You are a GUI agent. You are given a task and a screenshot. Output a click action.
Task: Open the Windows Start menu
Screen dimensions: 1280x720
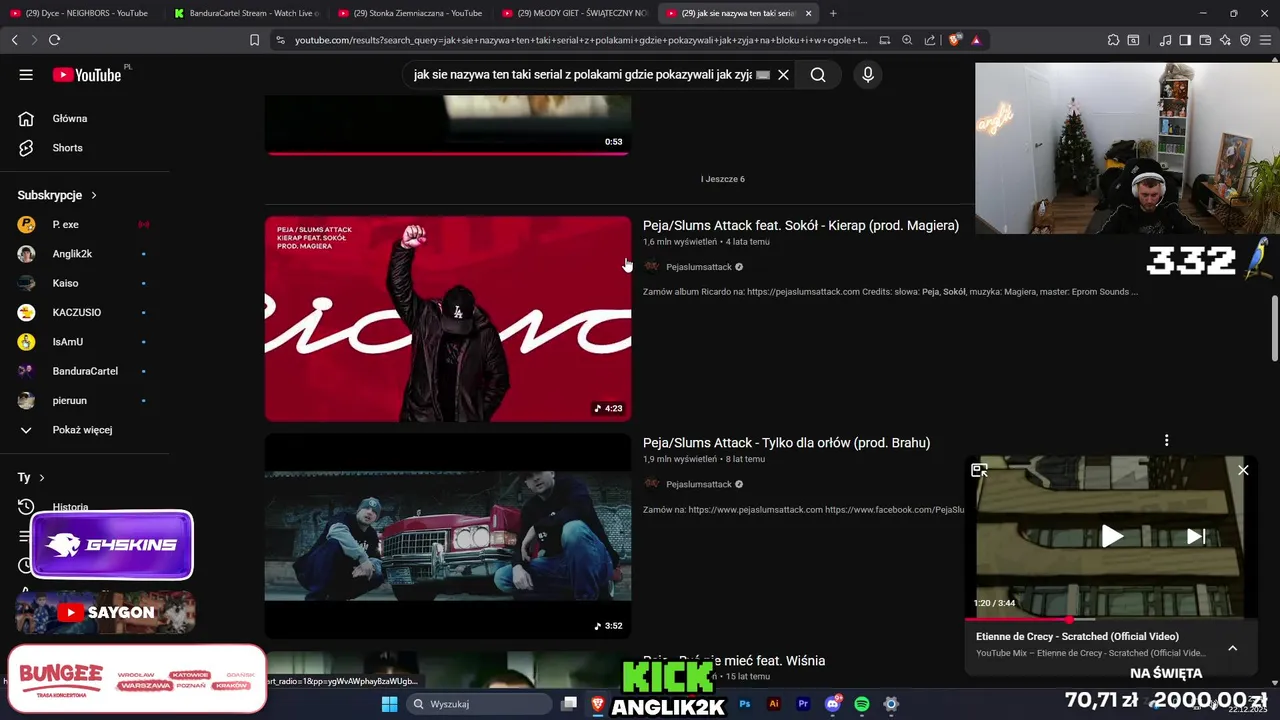point(389,704)
